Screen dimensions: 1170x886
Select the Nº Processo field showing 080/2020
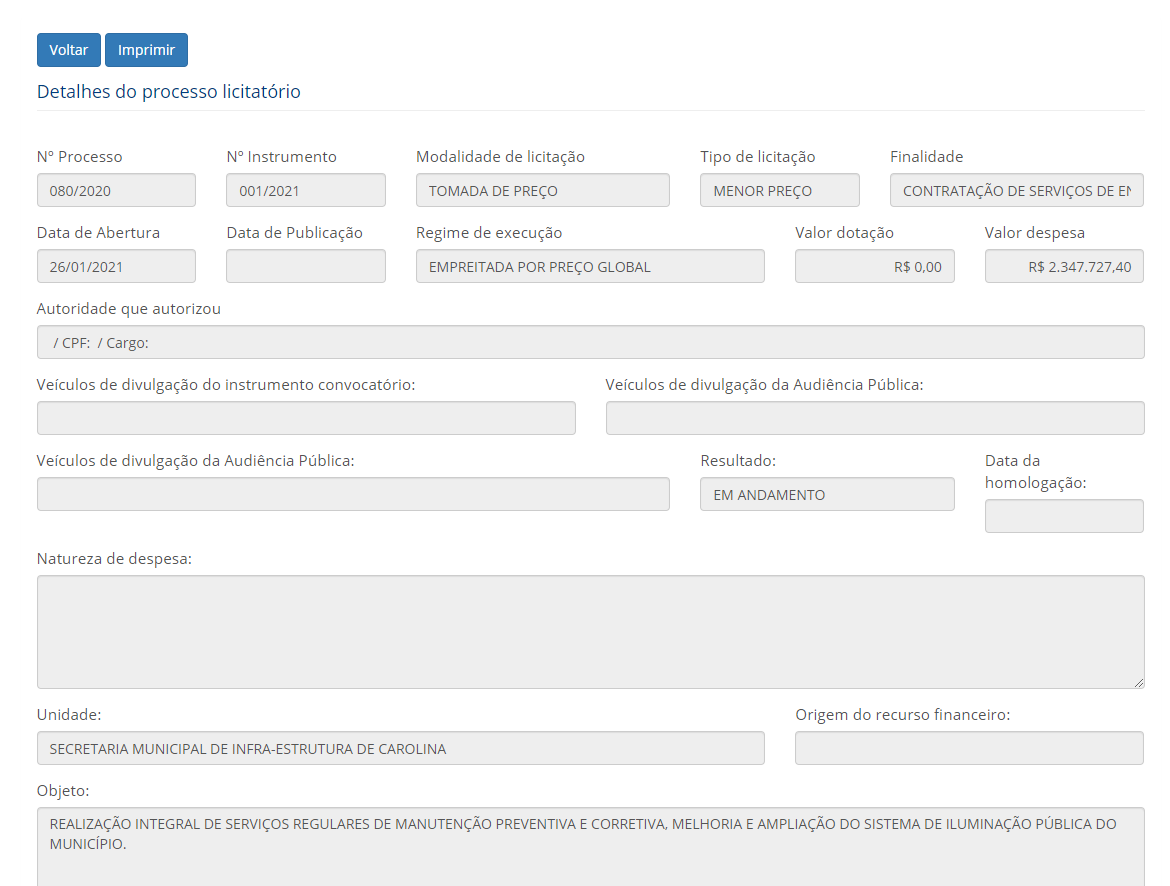pyautogui.click(x=116, y=190)
